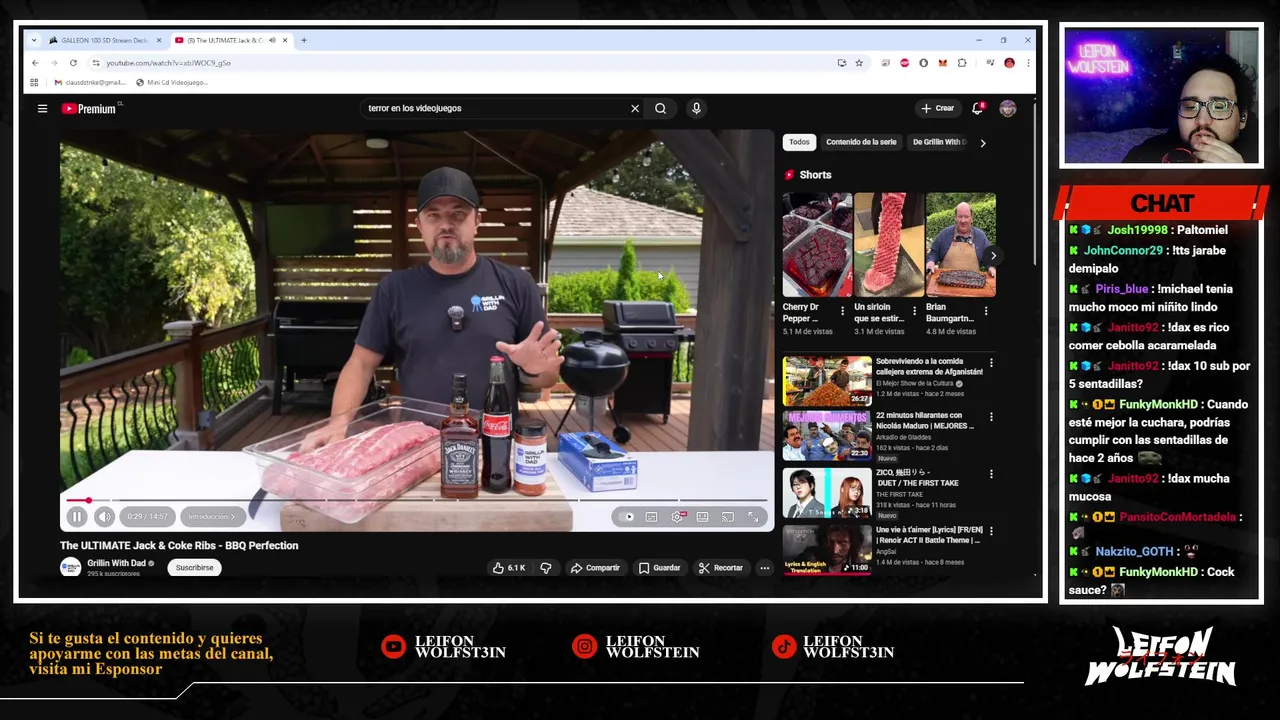Click the Compartir share button
Image resolution: width=1280 pixels, height=720 pixels.
coord(595,568)
